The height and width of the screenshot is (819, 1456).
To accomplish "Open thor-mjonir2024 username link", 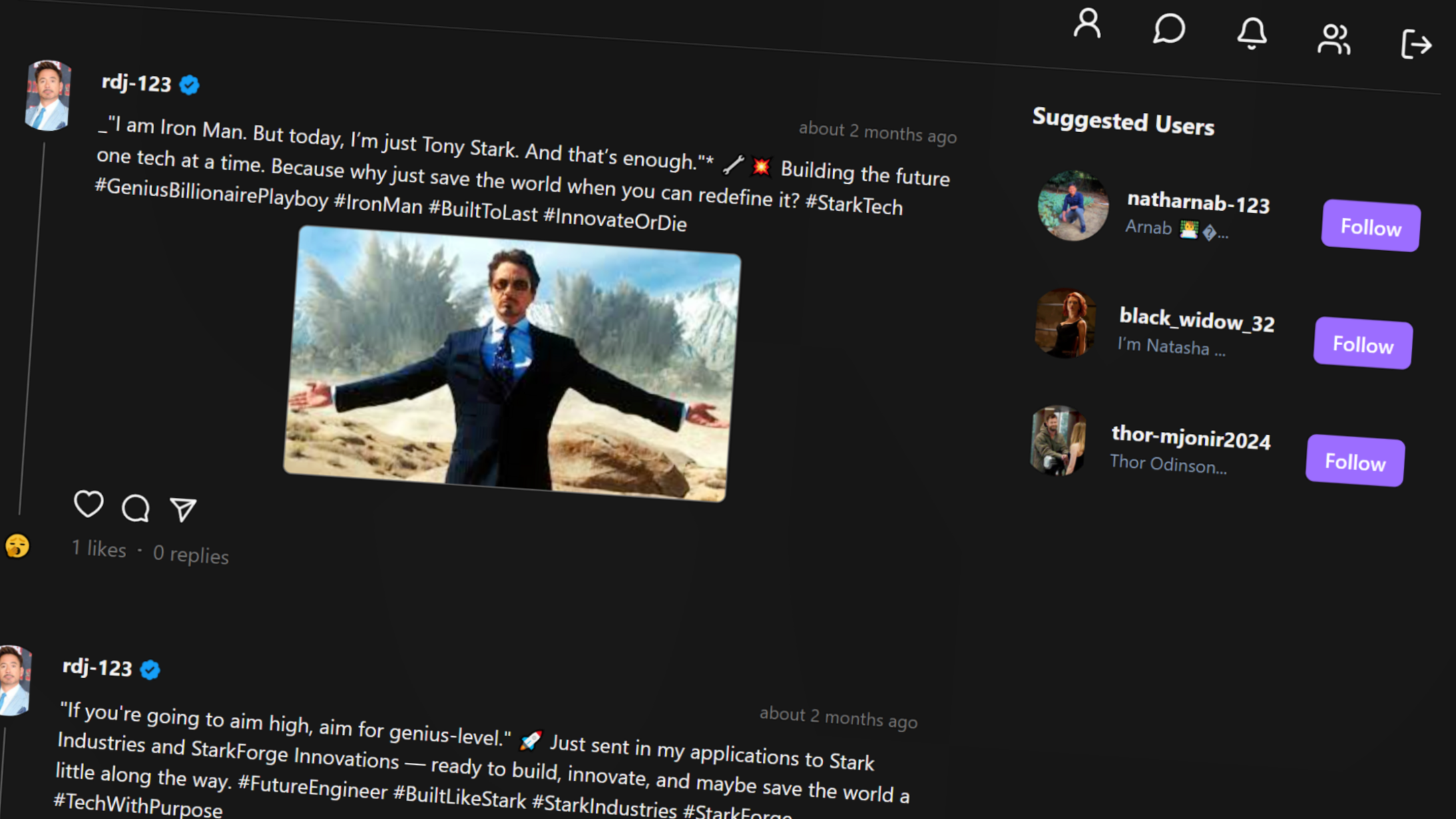I will [x=1190, y=438].
